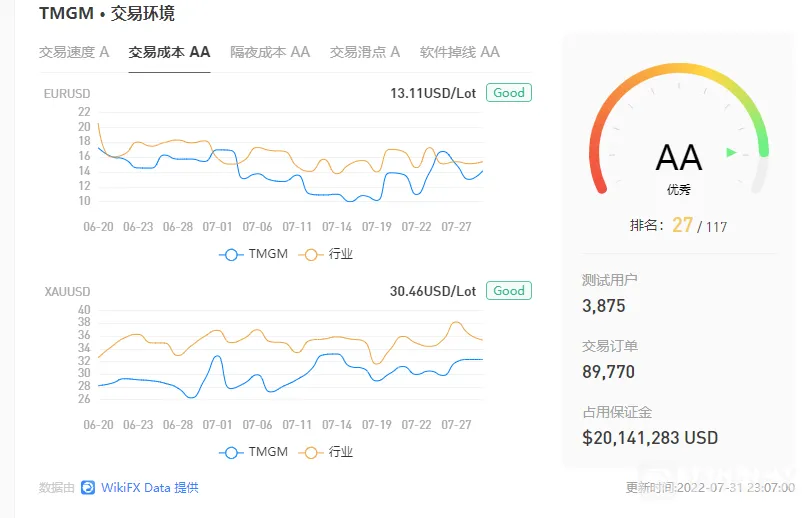This screenshot has width=809, height=518.
Task: Open the 交易滑点 A tab
Action: coord(365,52)
